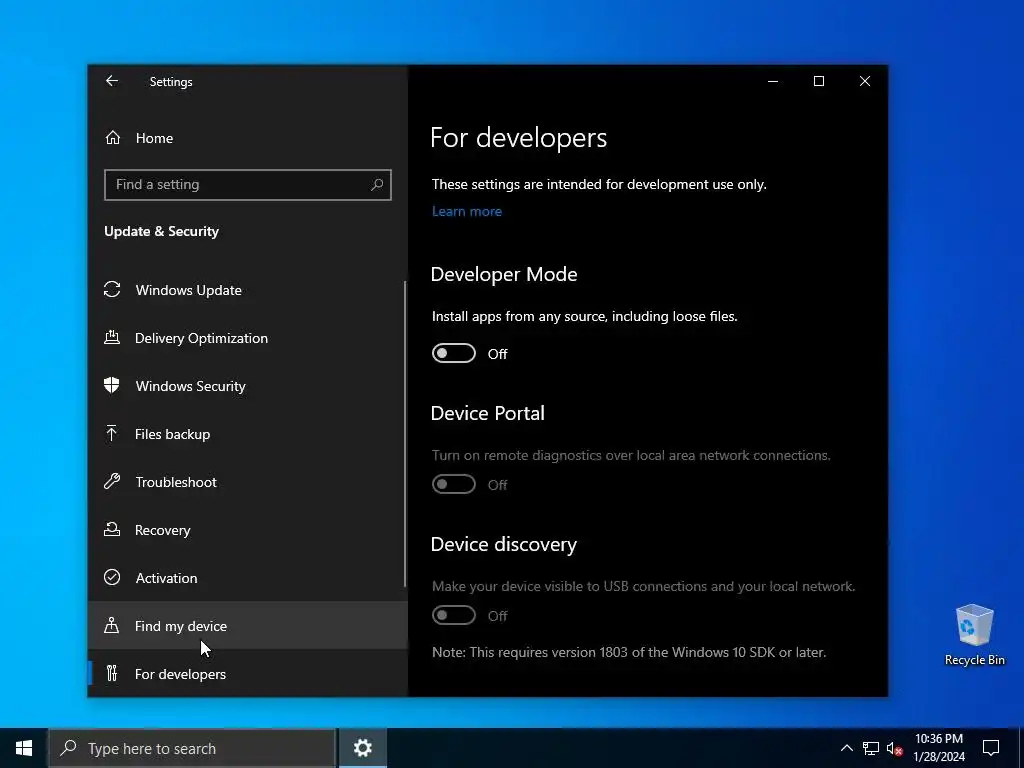Click the Recovery icon in sidebar

tap(112, 530)
